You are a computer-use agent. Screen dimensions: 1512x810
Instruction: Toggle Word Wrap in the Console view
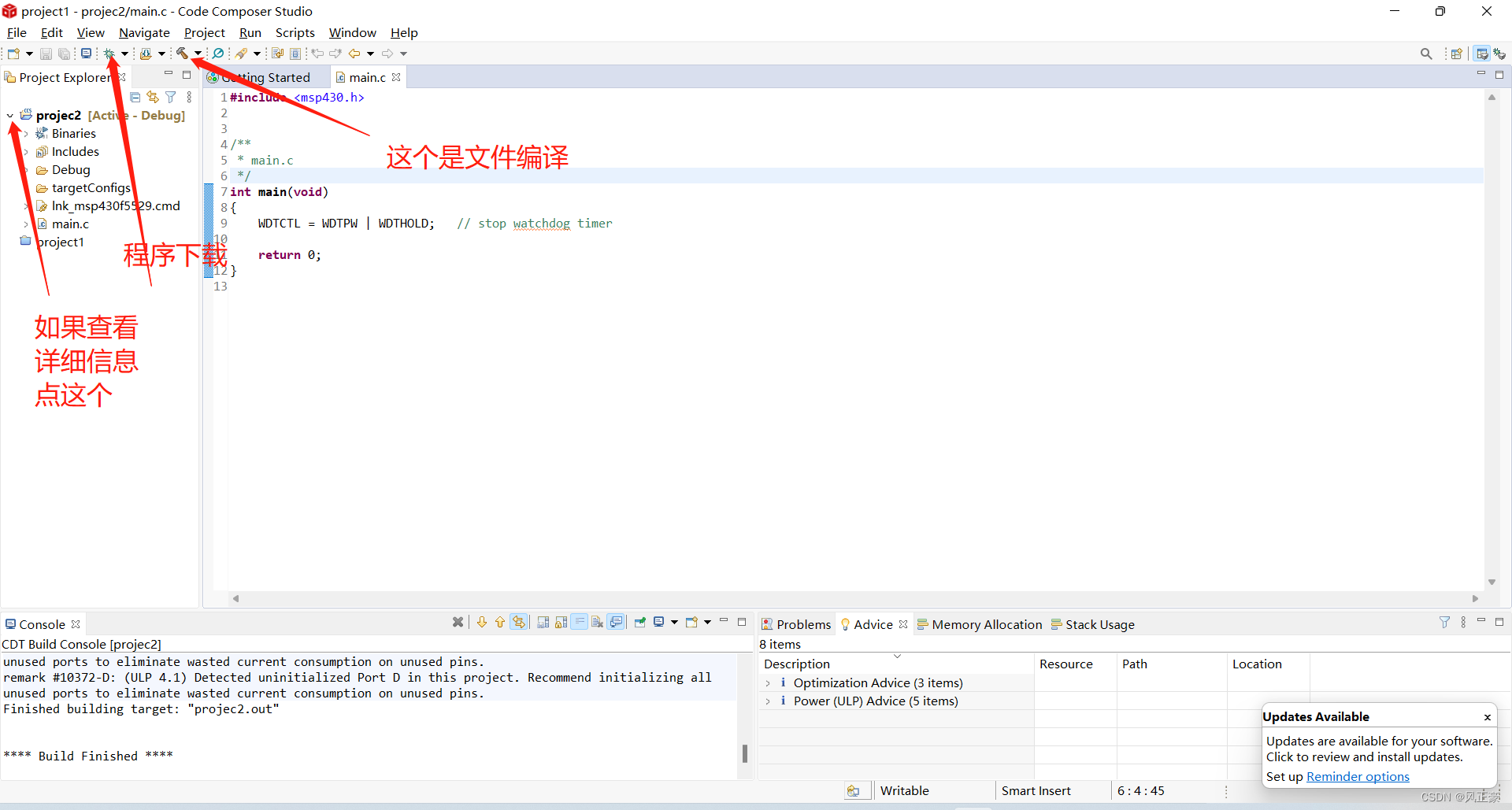580,622
